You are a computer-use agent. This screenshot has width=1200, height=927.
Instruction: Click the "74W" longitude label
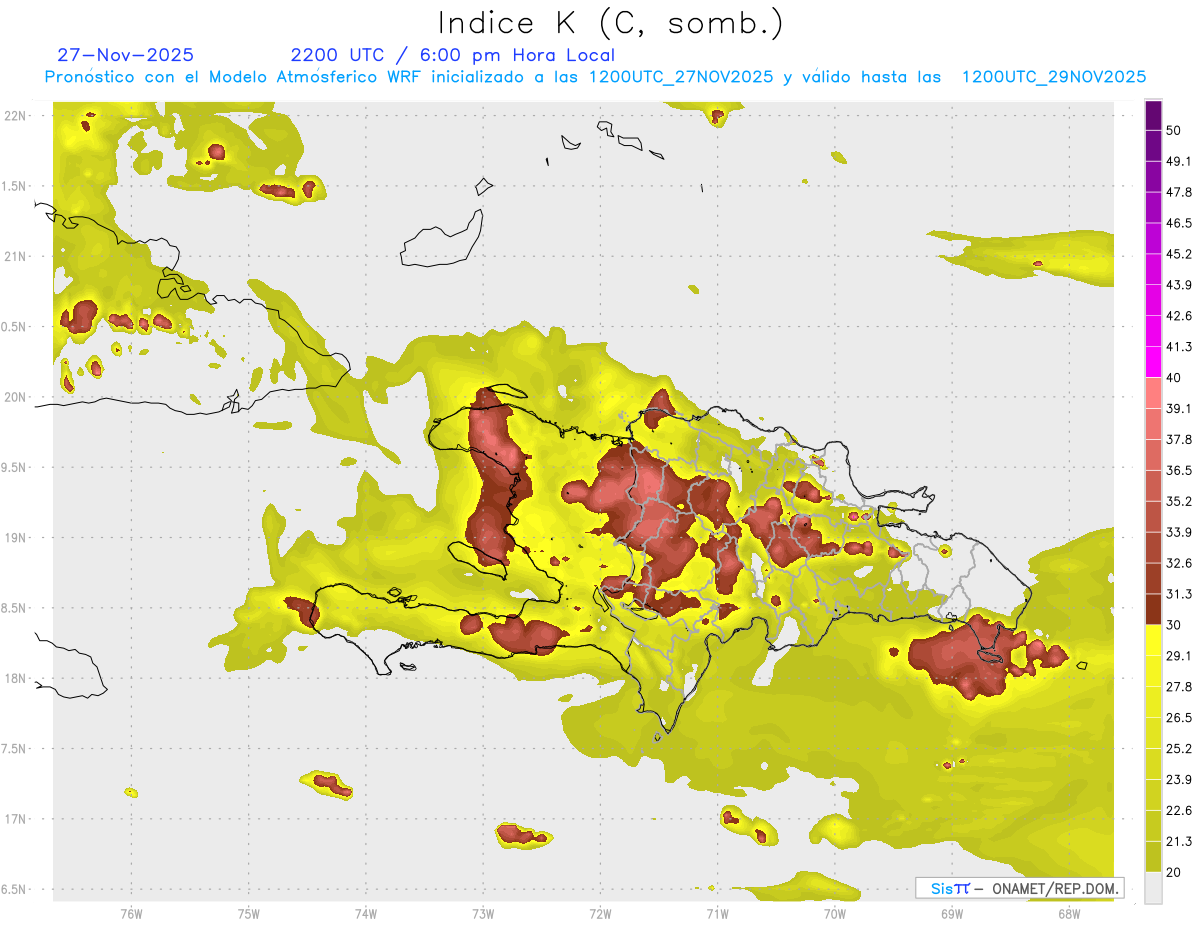pos(365,913)
